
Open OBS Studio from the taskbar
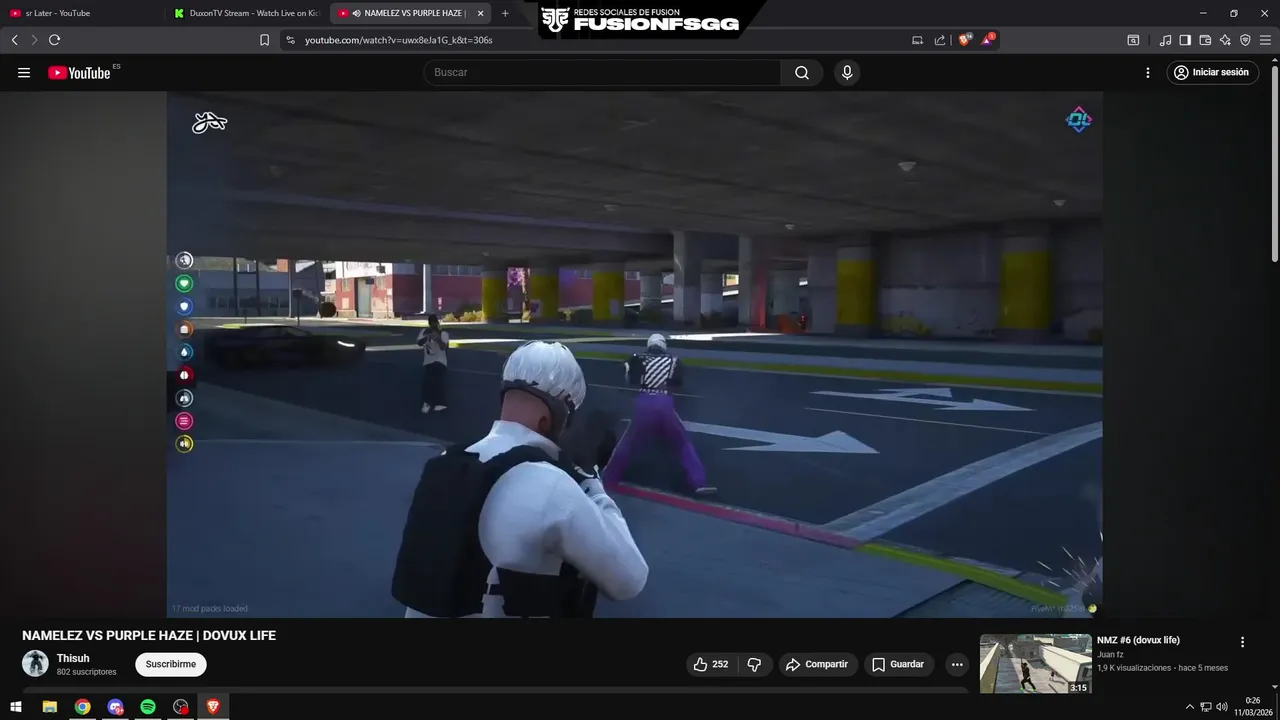[x=180, y=707]
